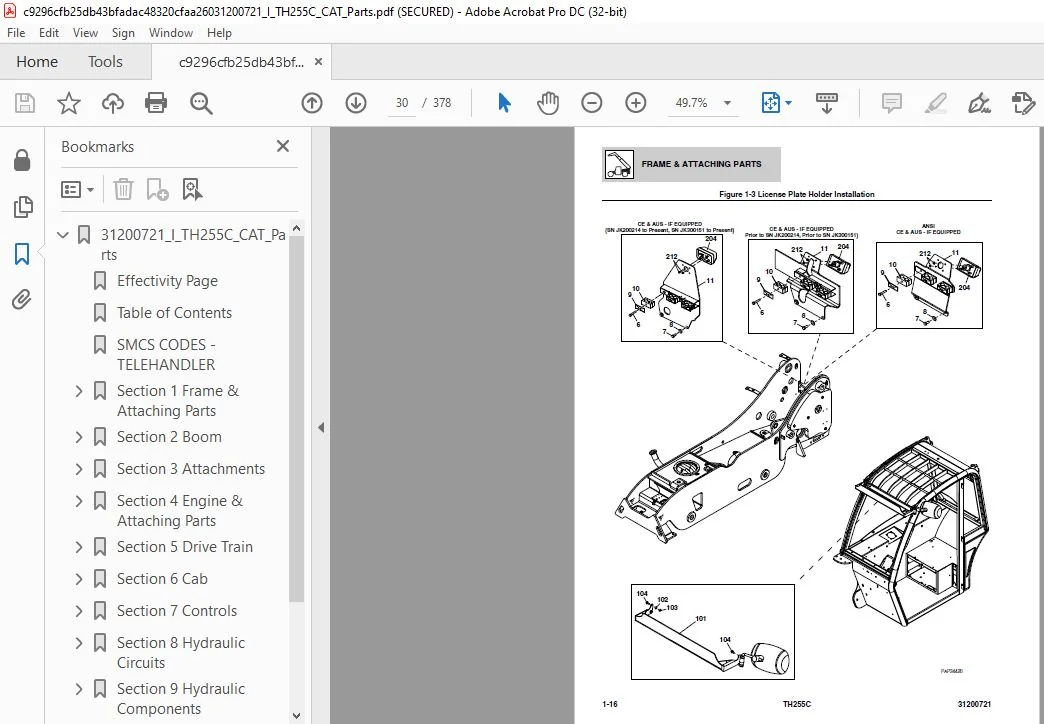Open the Window menu
Image resolution: width=1044 pixels, height=724 pixels.
coord(170,33)
